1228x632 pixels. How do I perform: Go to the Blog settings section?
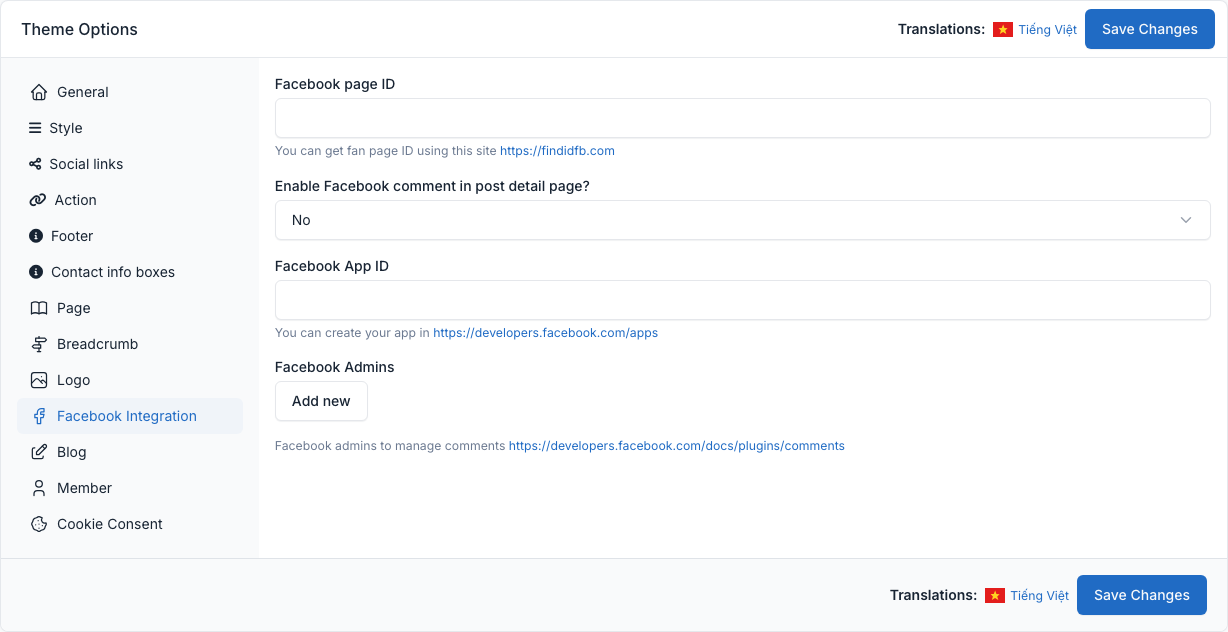pos(130,452)
